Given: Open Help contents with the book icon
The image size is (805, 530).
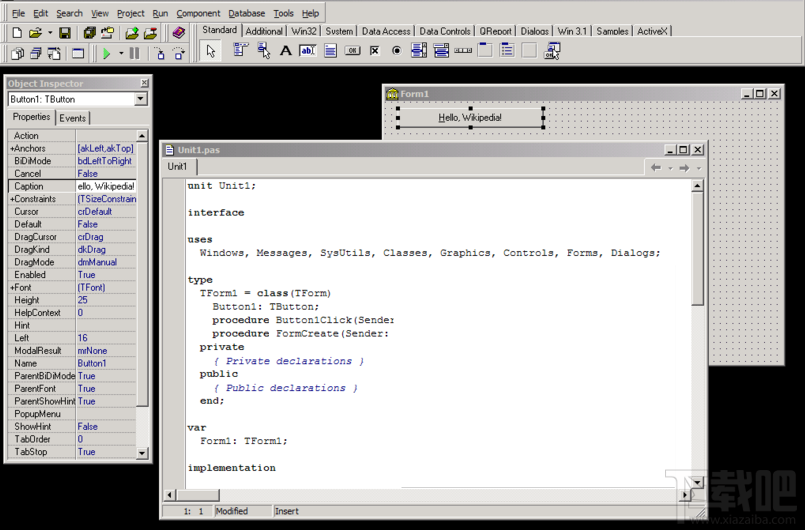Looking at the screenshot, I should [178, 33].
